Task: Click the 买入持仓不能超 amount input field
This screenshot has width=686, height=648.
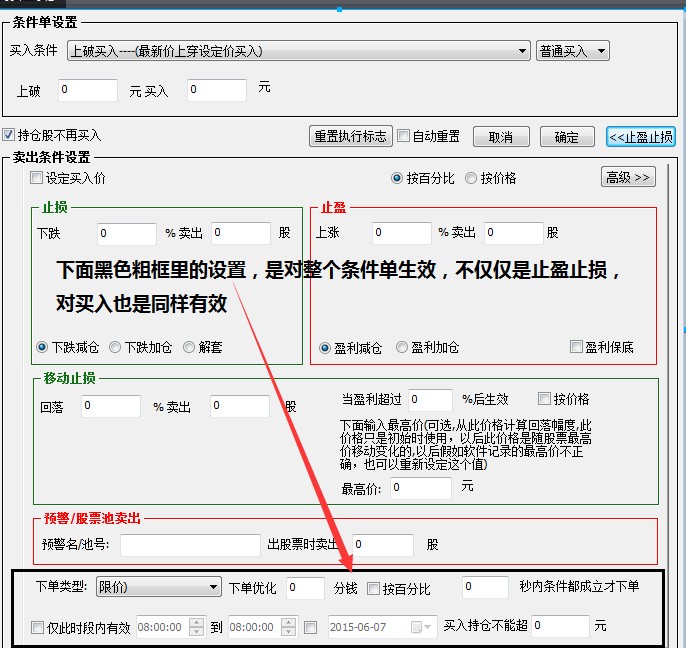Action: click(560, 626)
